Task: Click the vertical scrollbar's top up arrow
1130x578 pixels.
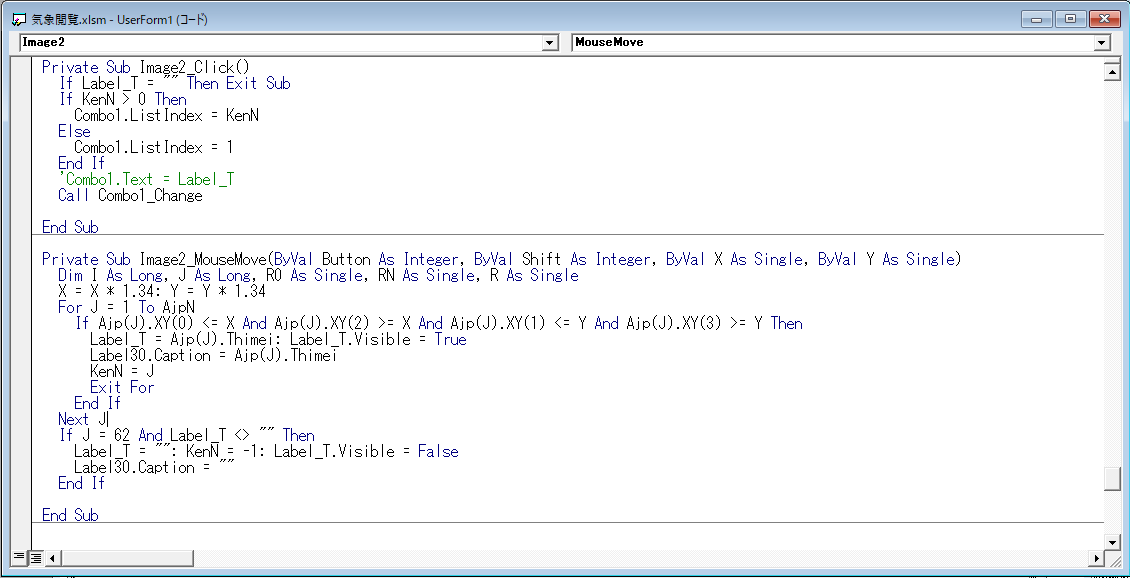Action: (x=1111, y=70)
